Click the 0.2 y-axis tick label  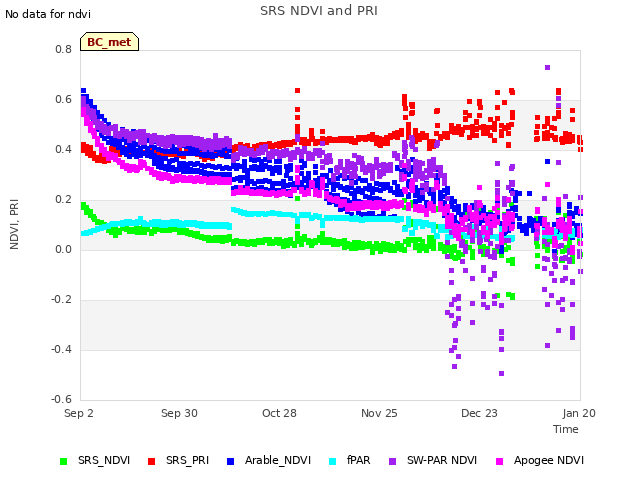[x=64, y=200]
